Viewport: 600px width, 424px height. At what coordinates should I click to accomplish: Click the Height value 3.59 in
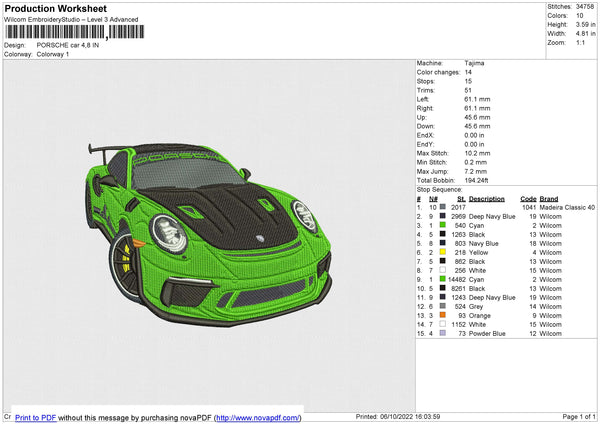[585, 24]
